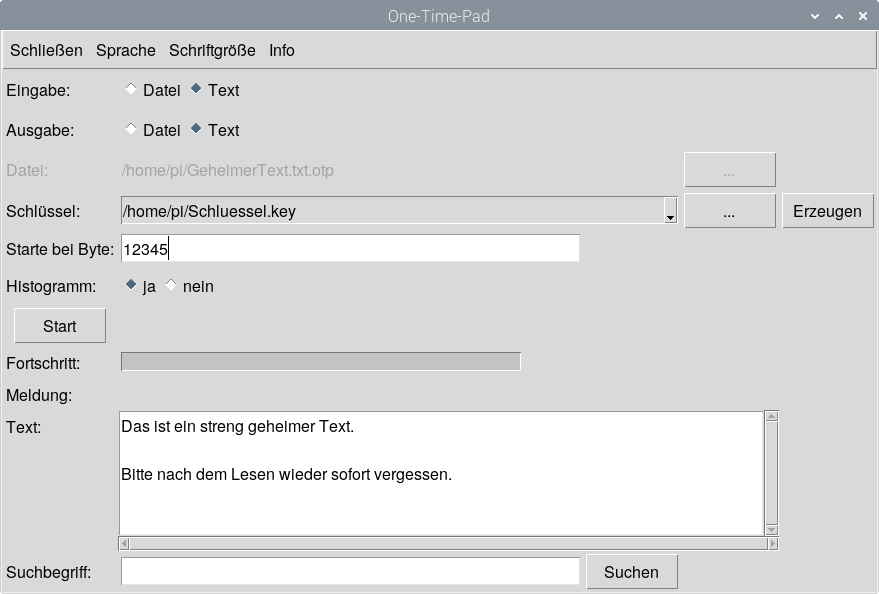The height and width of the screenshot is (594, 879).
Task: Choose 'nein' for Histogramm option
Action: click(x=171, y=286)
